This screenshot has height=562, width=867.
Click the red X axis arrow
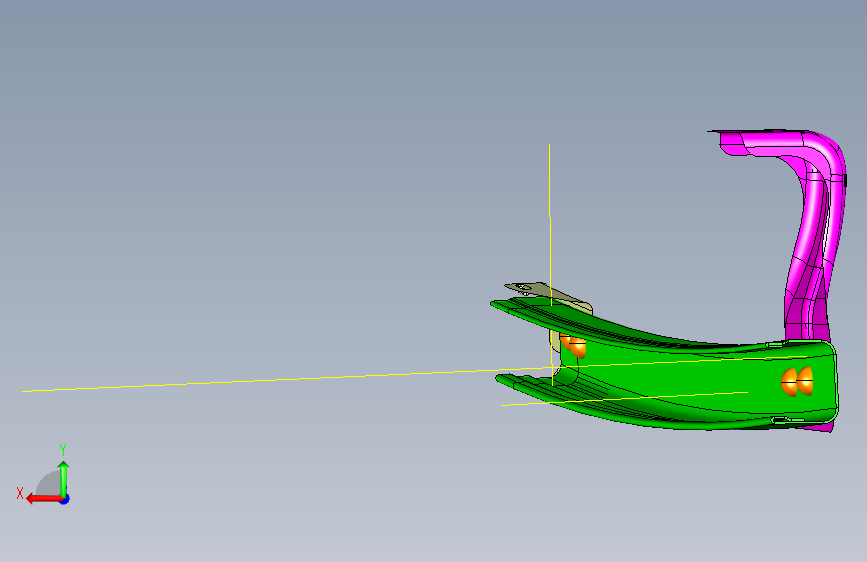[44, 499]
